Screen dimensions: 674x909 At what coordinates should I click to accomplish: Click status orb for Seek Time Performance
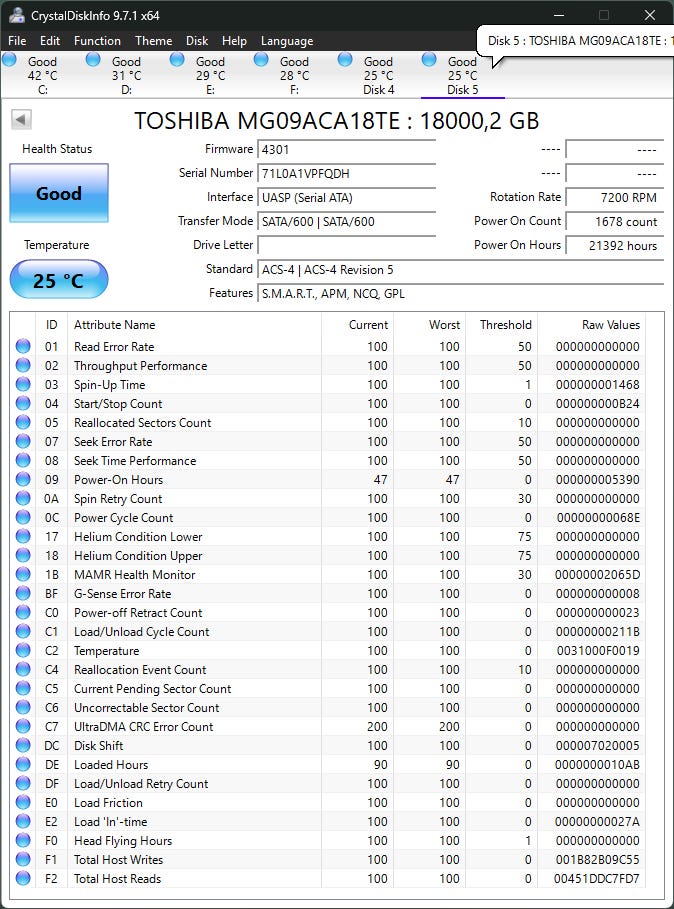tap(23, 460)
